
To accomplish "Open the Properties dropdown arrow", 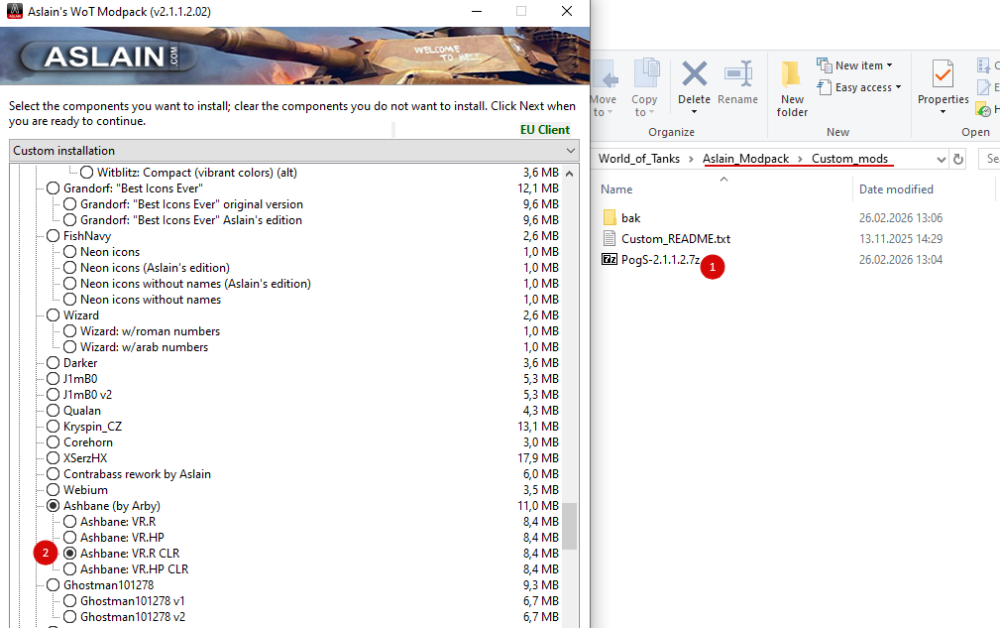I will 943,112.
